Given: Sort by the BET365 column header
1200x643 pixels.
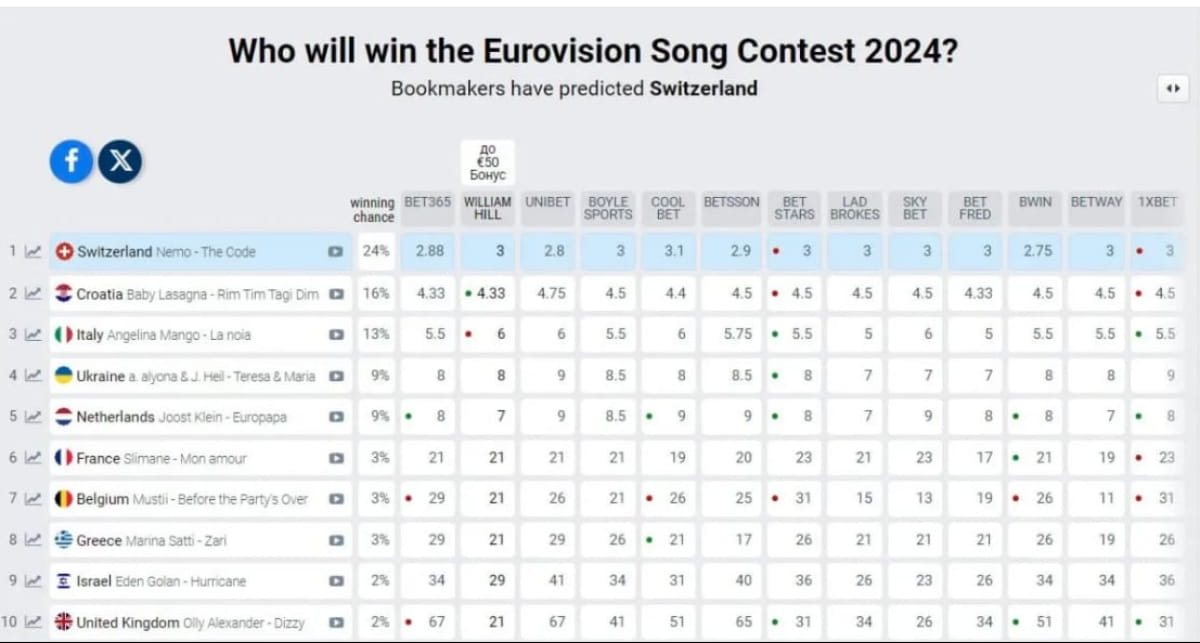Looking at the screenshot, I should [x=427, y=202].
